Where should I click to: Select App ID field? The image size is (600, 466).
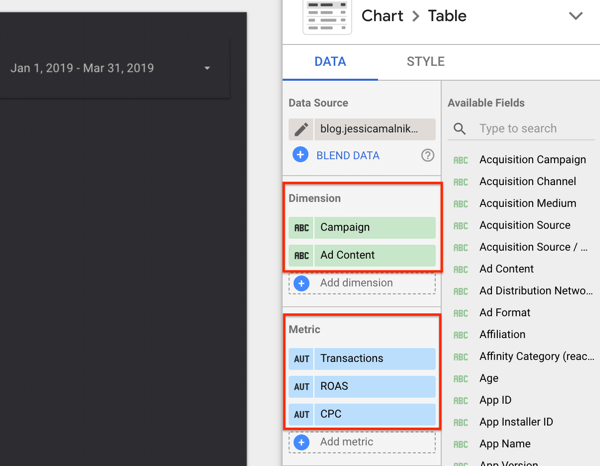[x=495, y=400]
